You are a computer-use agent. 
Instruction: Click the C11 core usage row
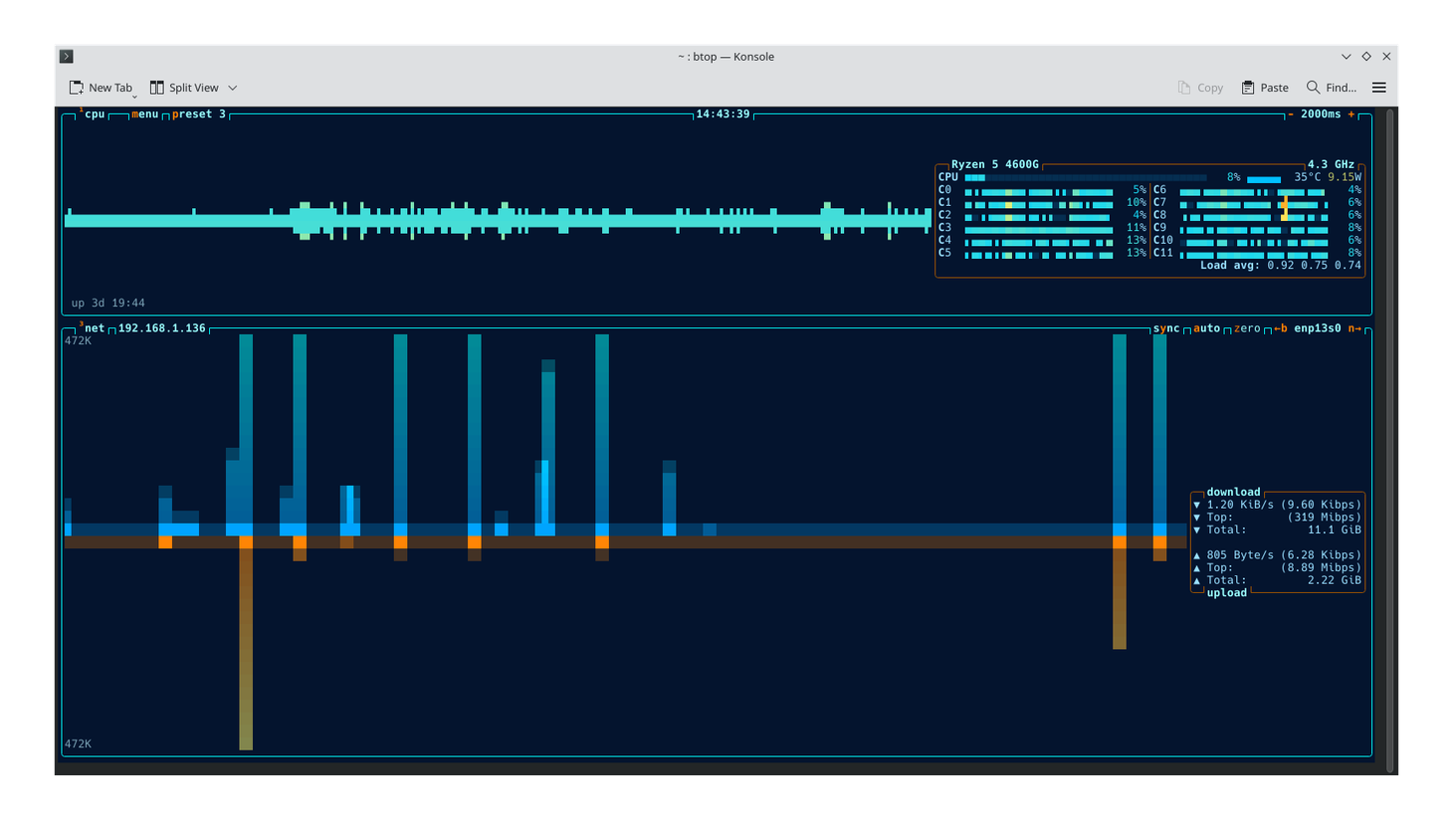point(1257,253)
